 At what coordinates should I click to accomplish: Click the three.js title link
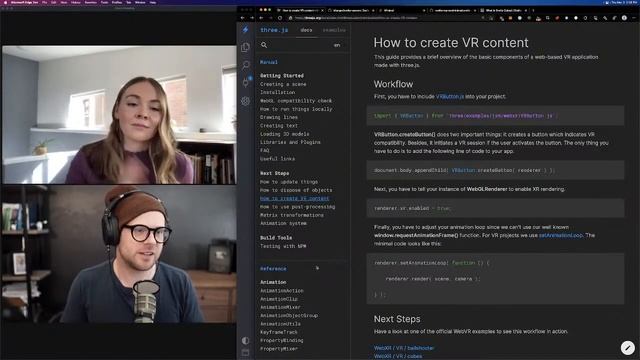tap(274, 30)
